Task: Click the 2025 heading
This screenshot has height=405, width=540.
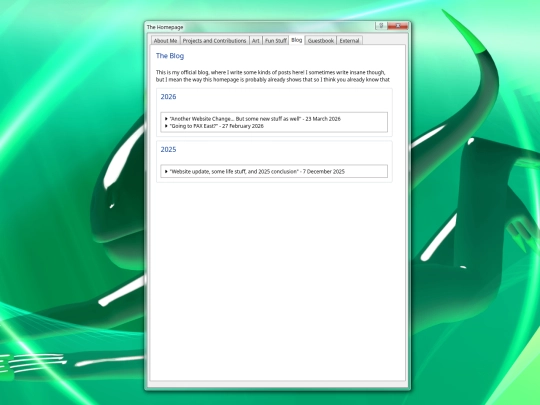Action: pos(168,149)
